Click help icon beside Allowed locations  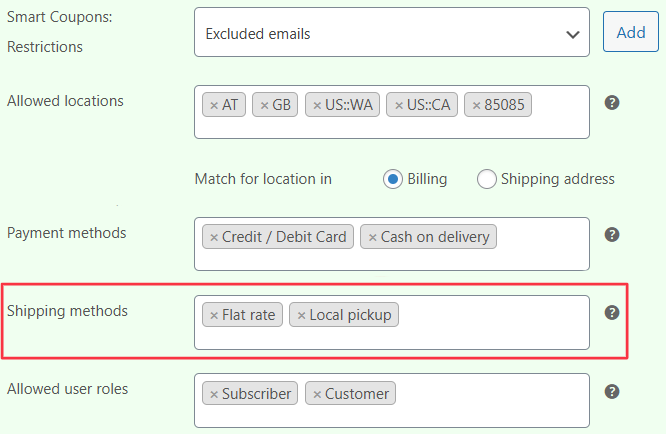click(613, 102)
